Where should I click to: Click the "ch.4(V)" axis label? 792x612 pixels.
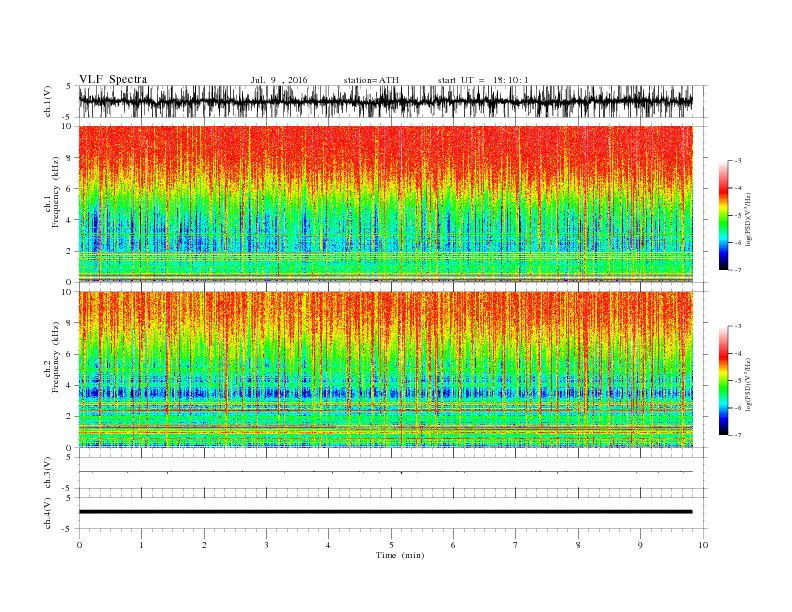(48, 513)
